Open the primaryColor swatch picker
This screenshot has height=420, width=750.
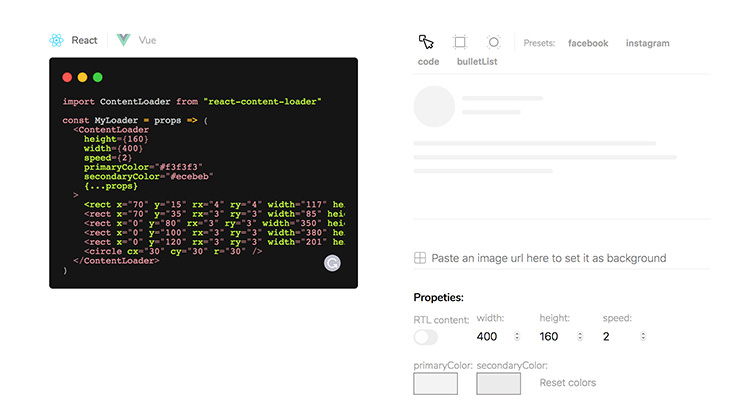[x=435, y=383]
